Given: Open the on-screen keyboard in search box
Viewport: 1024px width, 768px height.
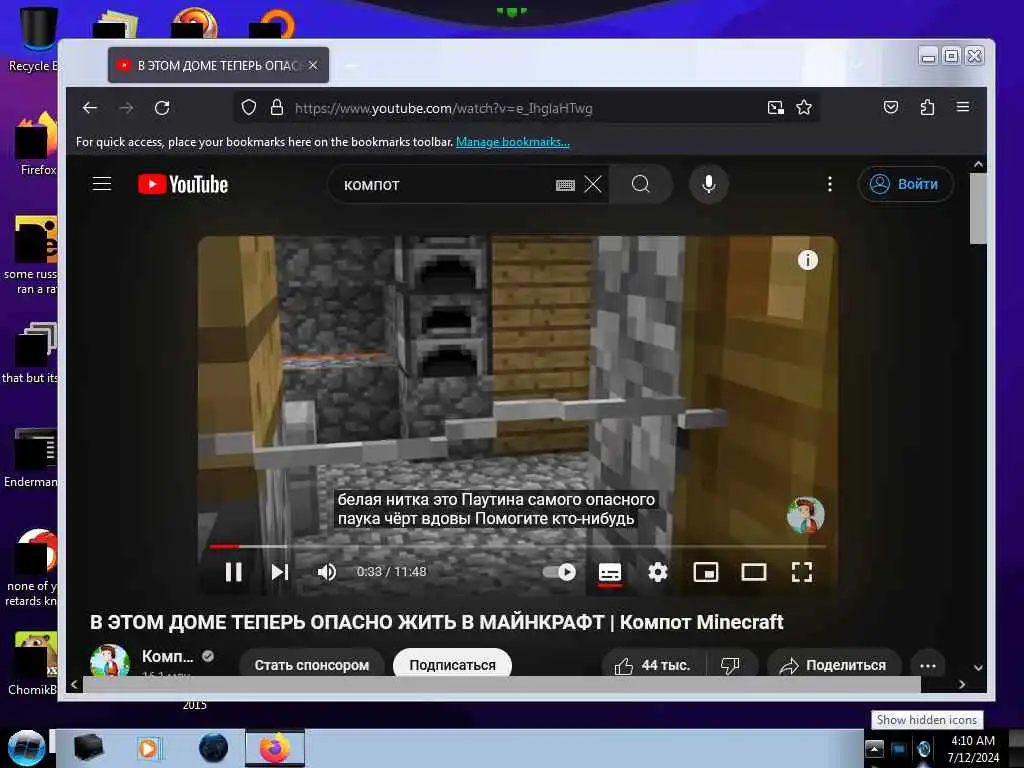Looking at the screenshot, I should pyautogui.click(x=565, y=185).
